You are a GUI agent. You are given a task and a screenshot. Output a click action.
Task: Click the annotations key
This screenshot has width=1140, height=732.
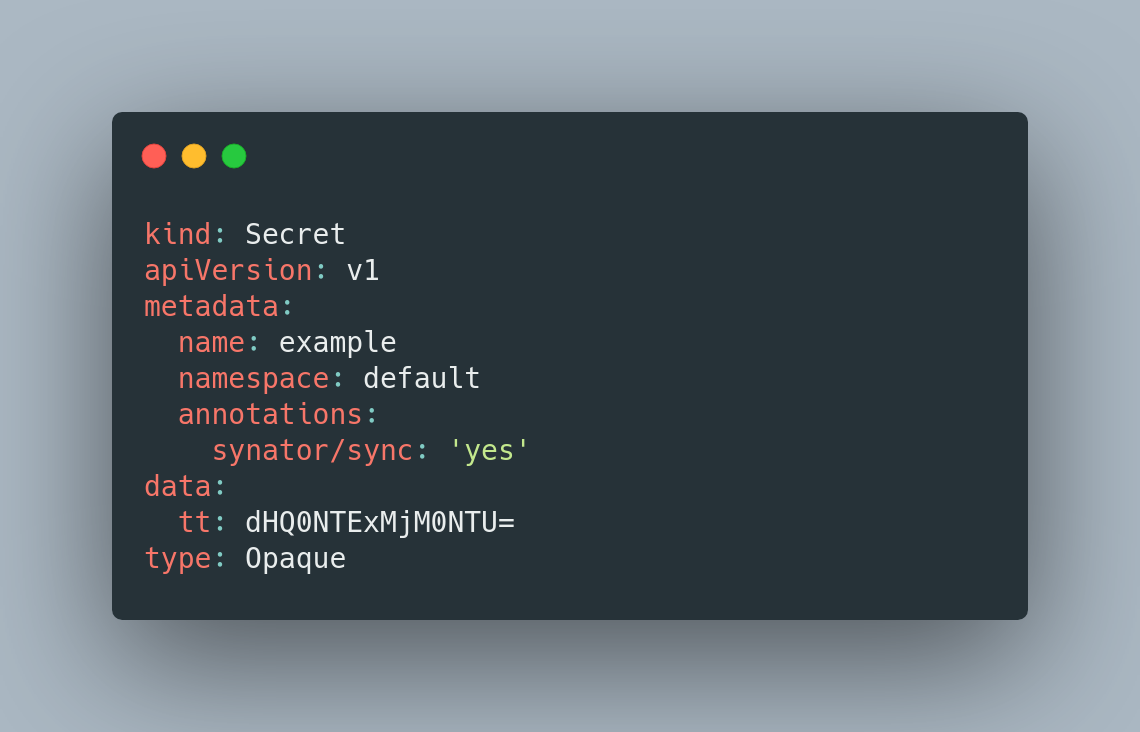(x=270, y=414)
